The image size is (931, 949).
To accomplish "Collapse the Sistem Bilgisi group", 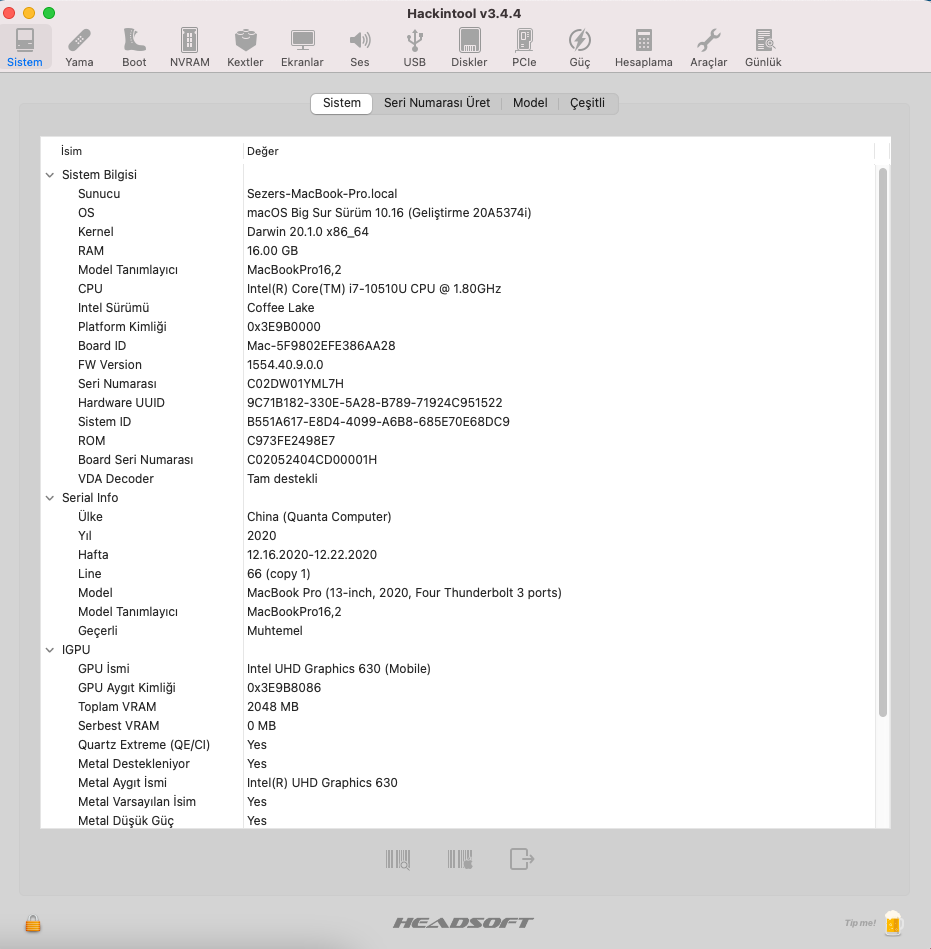I will point(50,175).
